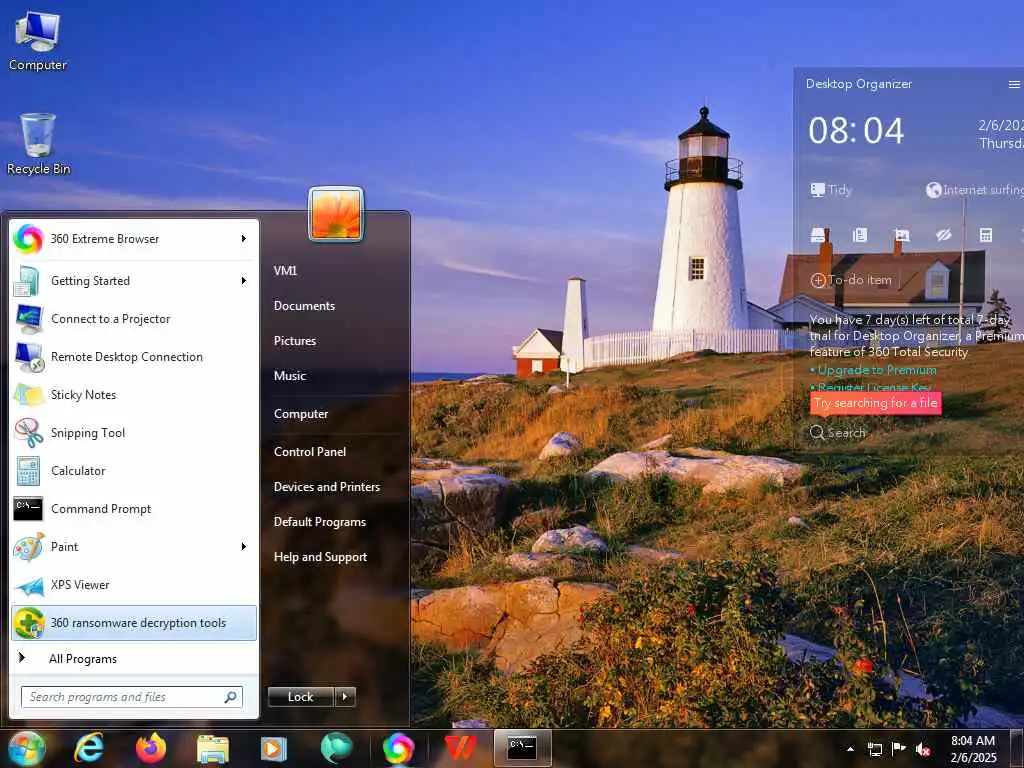The height and width of the screenshot is (768, 1024).
Task: Expand Paint recent files arrow
Action: click(244, 547)
